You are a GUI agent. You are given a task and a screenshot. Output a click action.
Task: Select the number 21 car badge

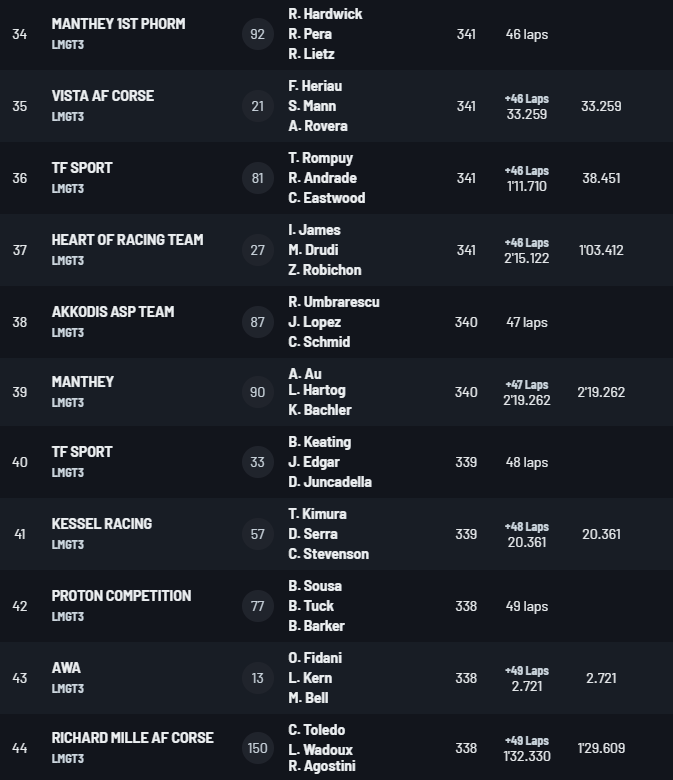[x=258, y=106]
